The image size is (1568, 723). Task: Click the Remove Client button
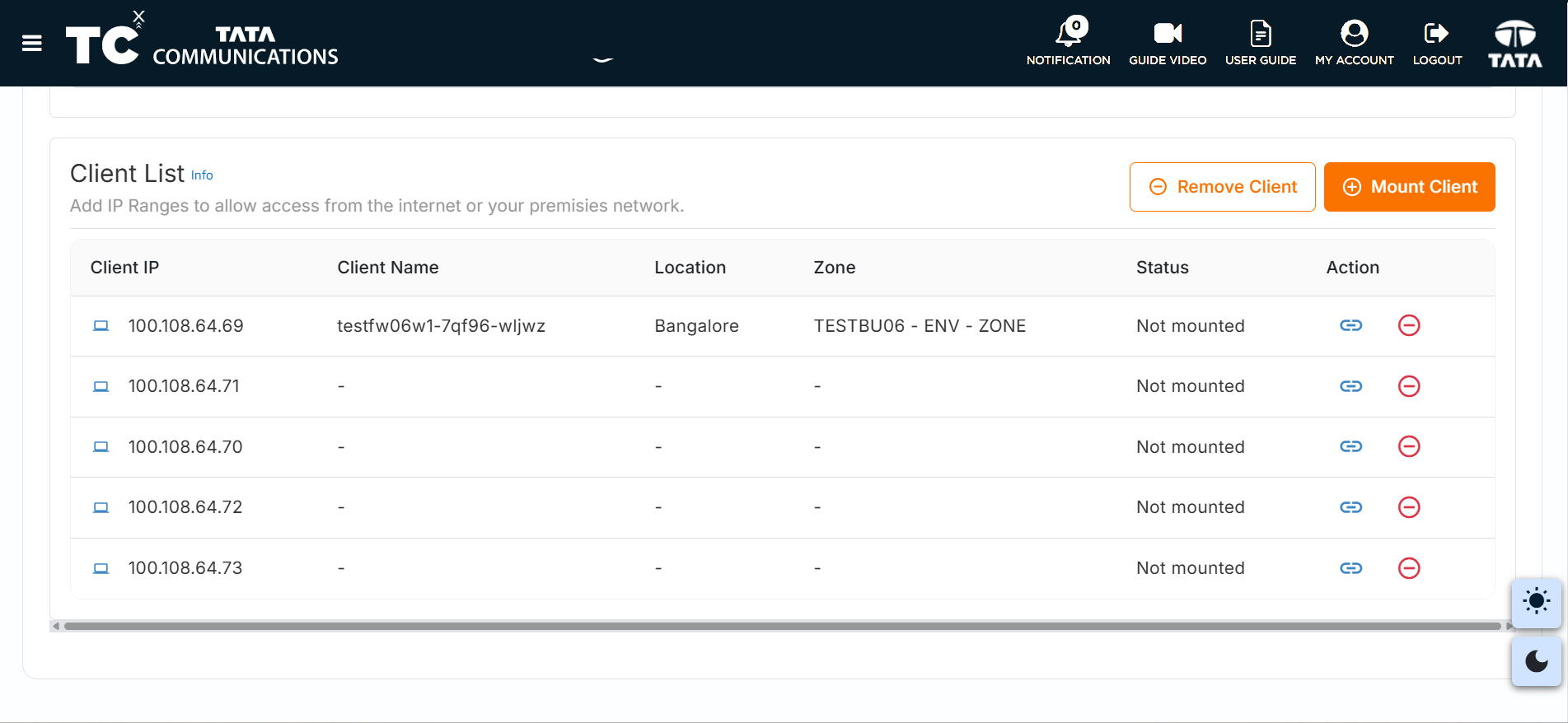pos(1223,187)
